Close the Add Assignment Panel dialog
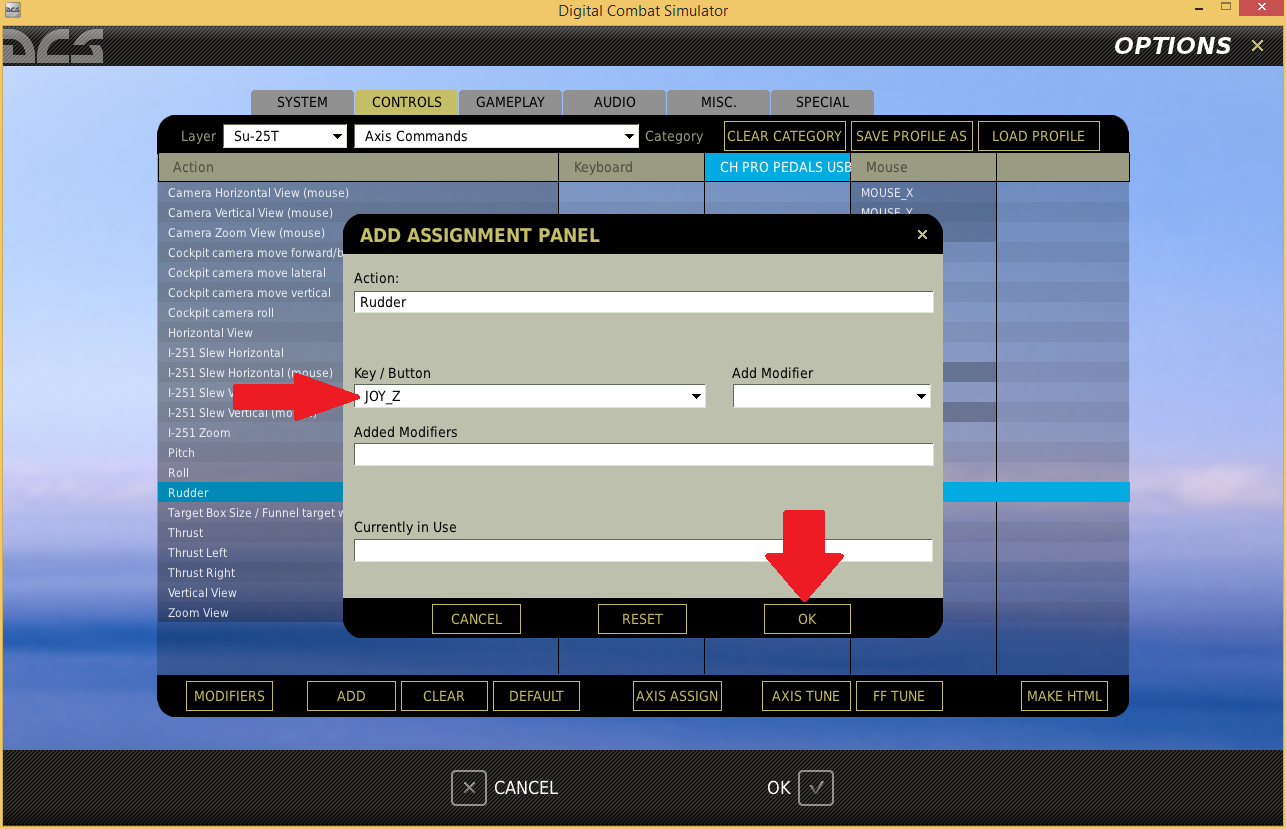 click(x=922, y=235)
